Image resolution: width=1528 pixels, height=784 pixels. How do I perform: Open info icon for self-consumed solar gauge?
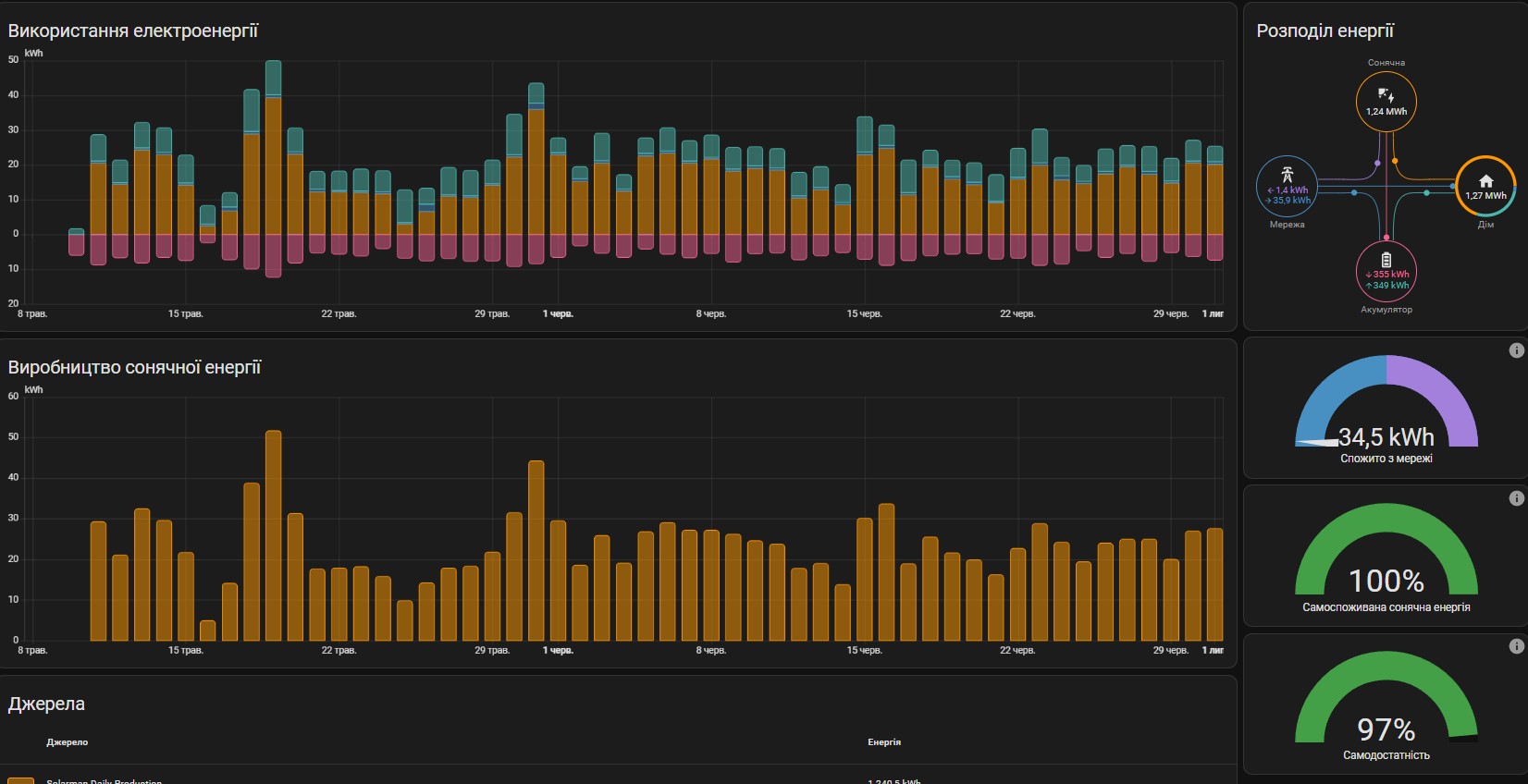coord(1516,498)
